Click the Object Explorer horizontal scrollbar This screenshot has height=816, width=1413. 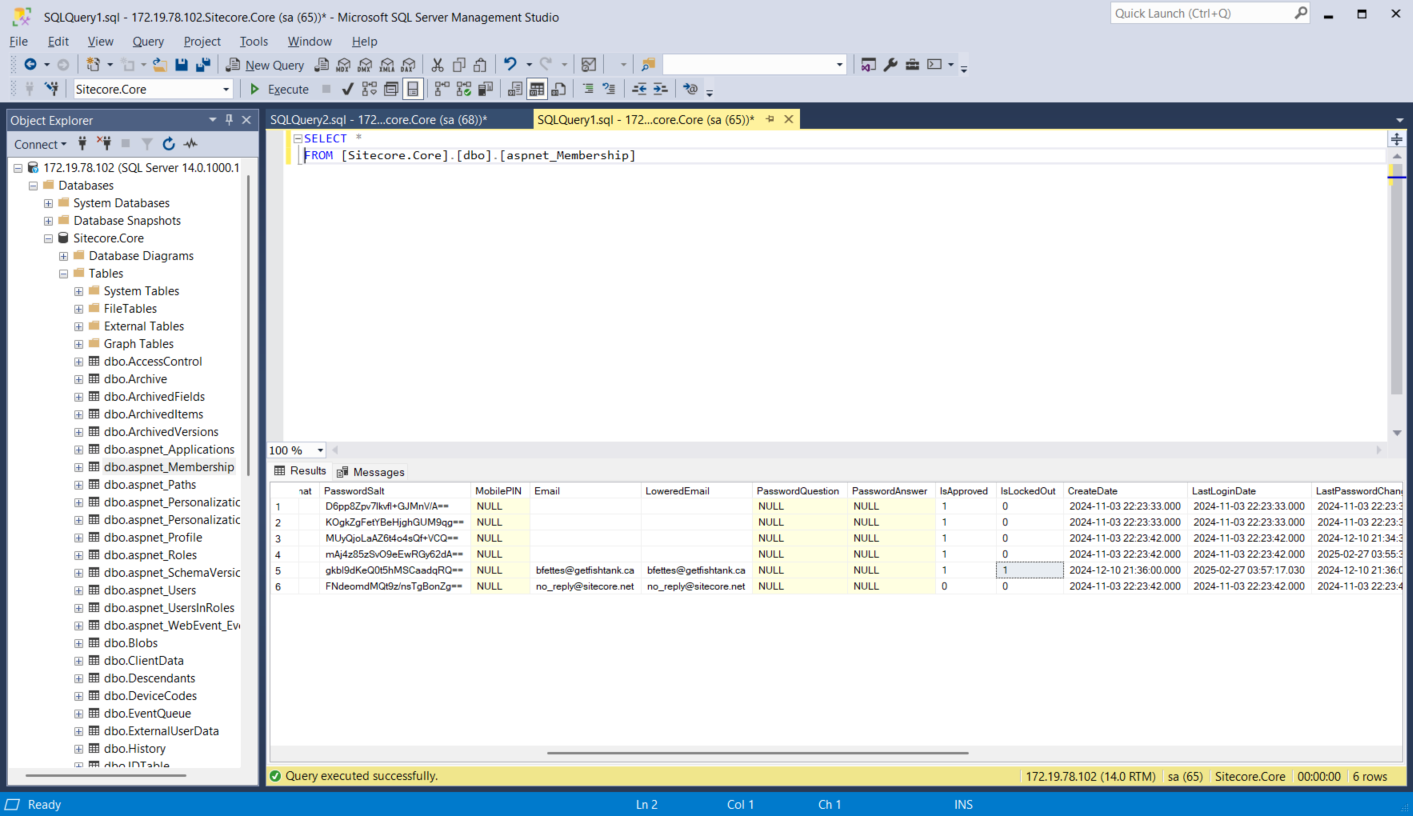tap(105, 776)
